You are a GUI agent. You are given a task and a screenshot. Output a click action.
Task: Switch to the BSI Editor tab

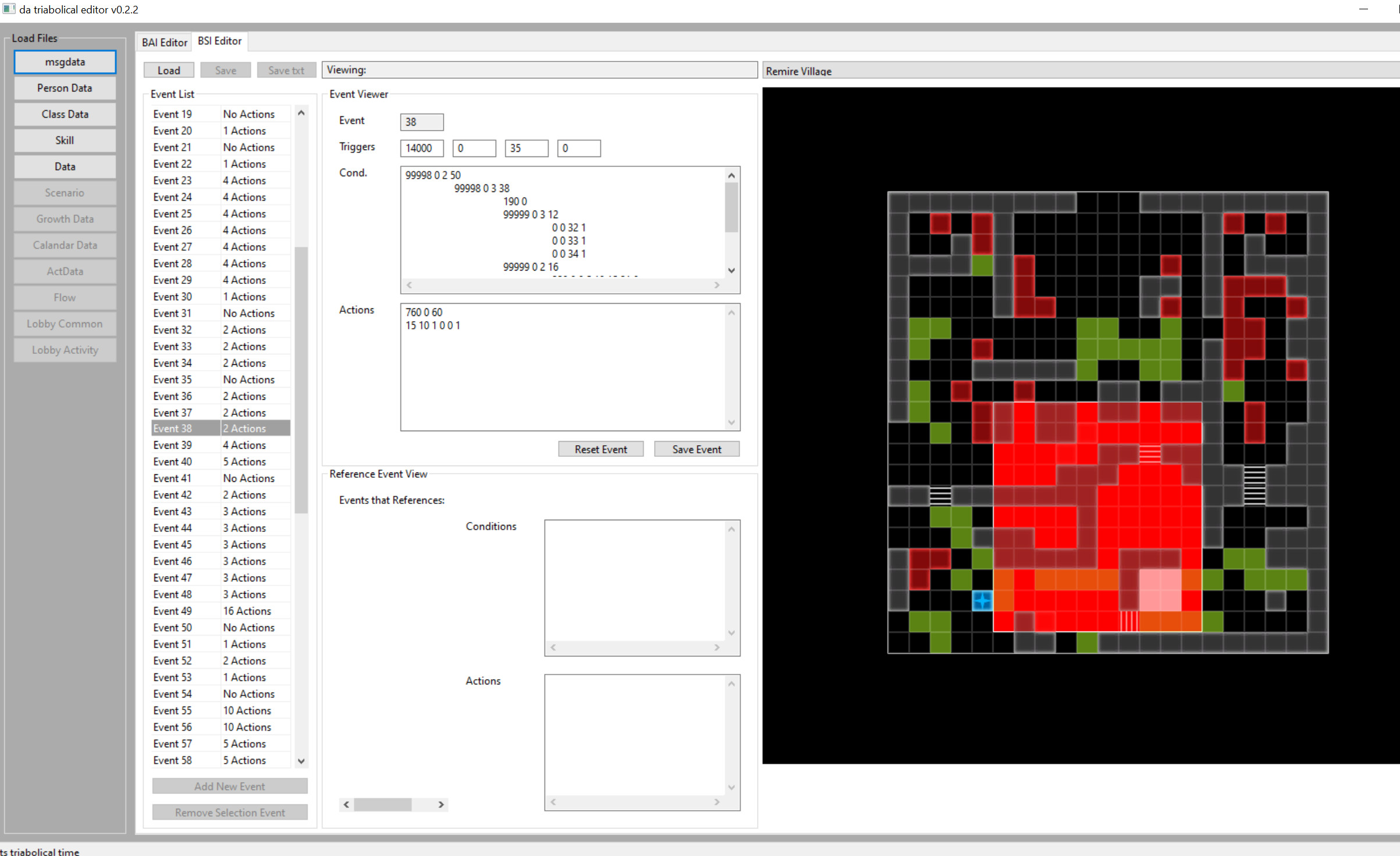tap(219, 41)
